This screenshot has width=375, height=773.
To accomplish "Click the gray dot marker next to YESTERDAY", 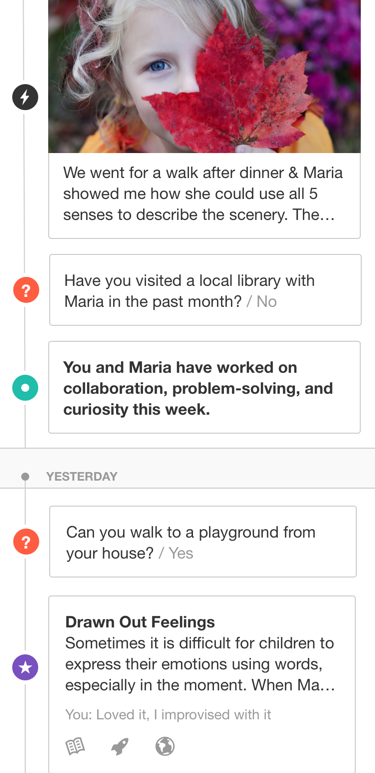I will (25, 477).
